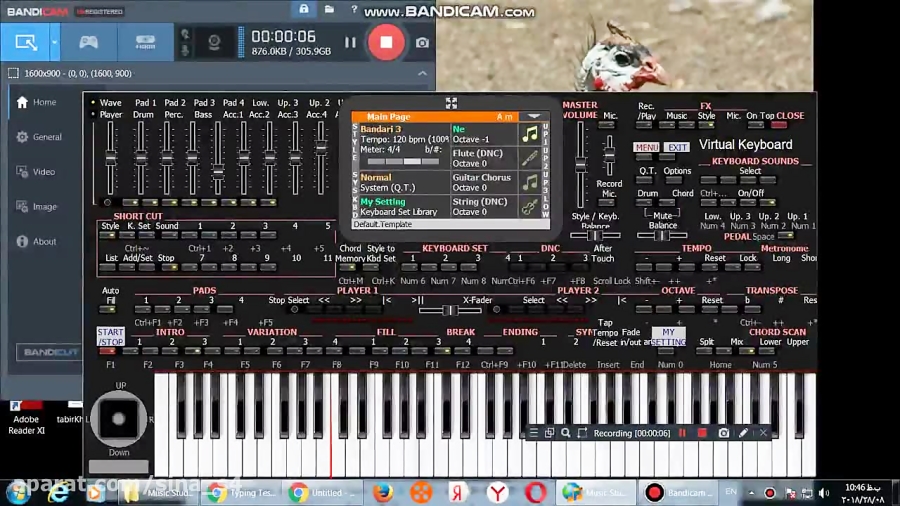This screenshot has width=900, height=506.
Task: Click the Main Page title bar
Action: (x=436, y=116)
